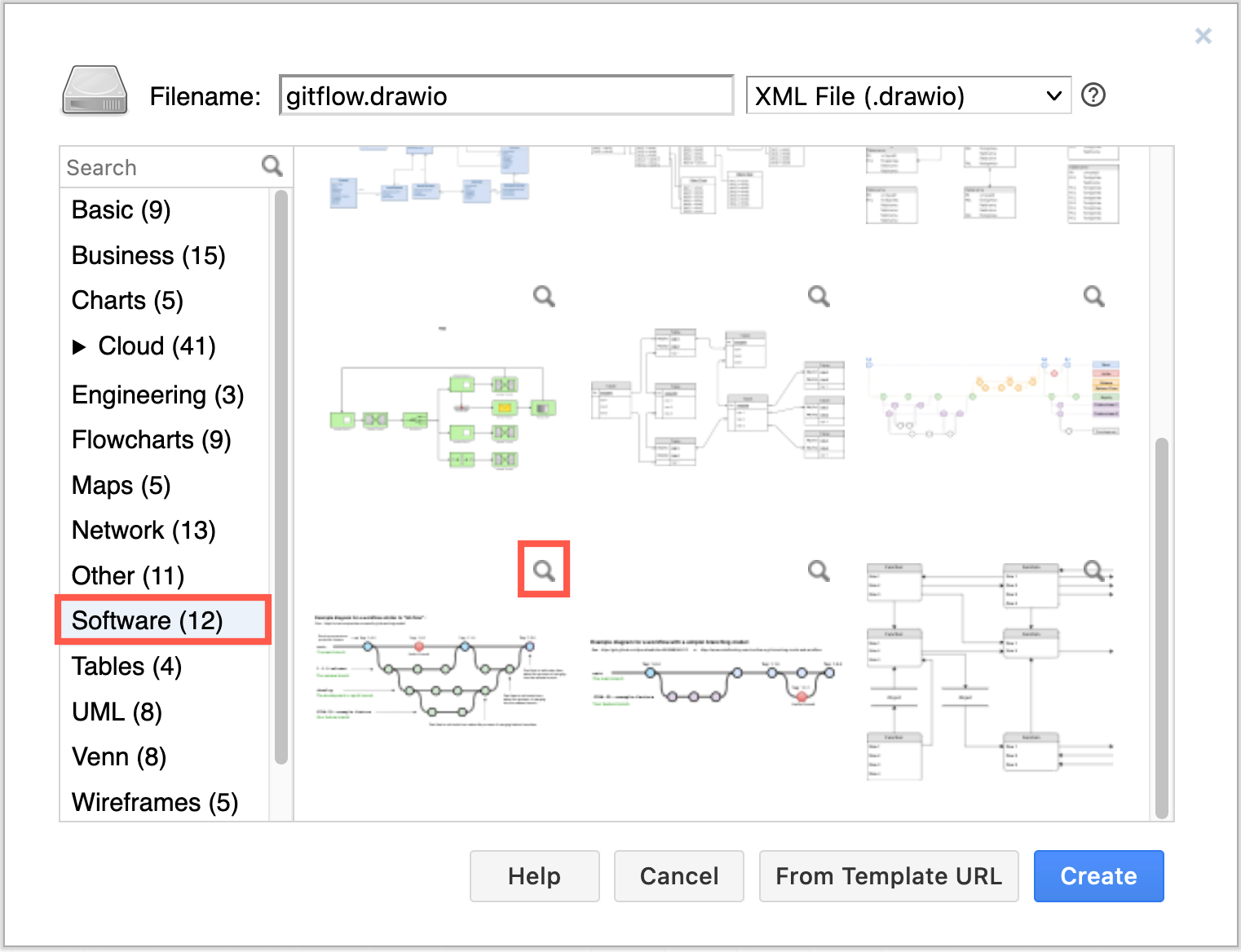Image resolution: width=1241 pixels, height=952 pixels.
Task: Cancel the template dialog
Action: (678, 876)
